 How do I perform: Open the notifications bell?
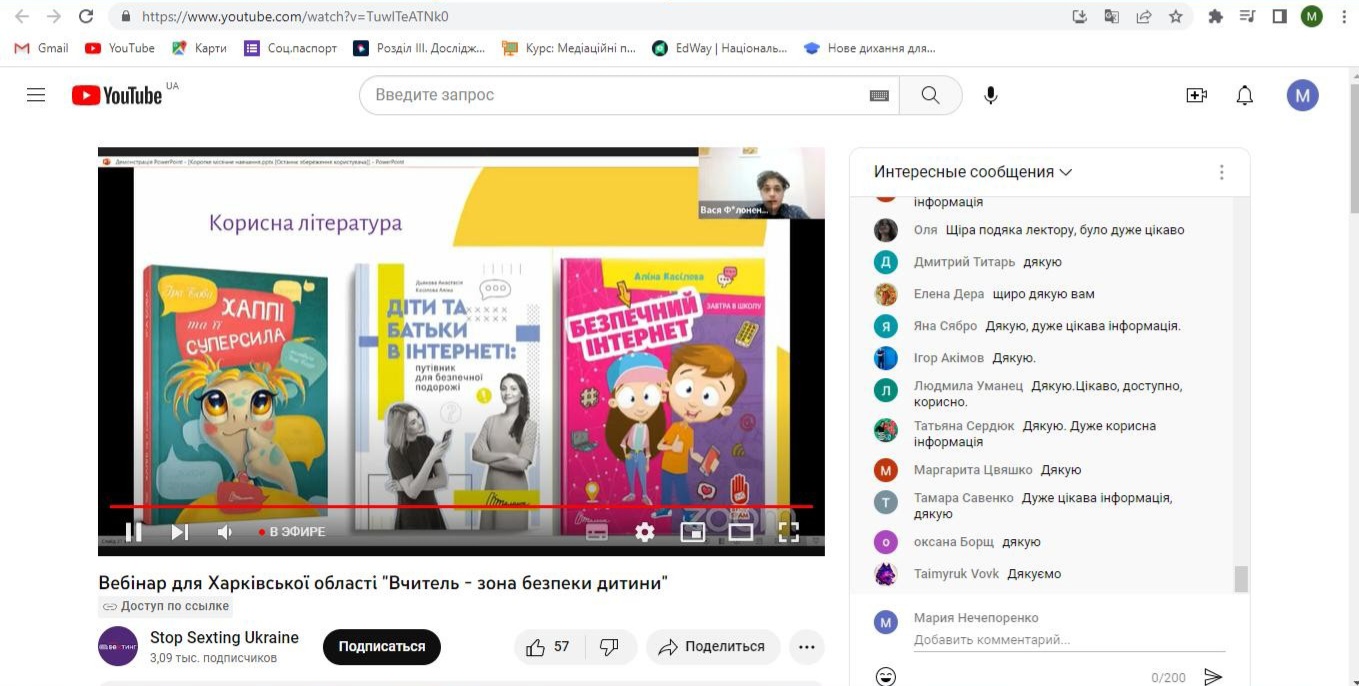pos(1244,95)
